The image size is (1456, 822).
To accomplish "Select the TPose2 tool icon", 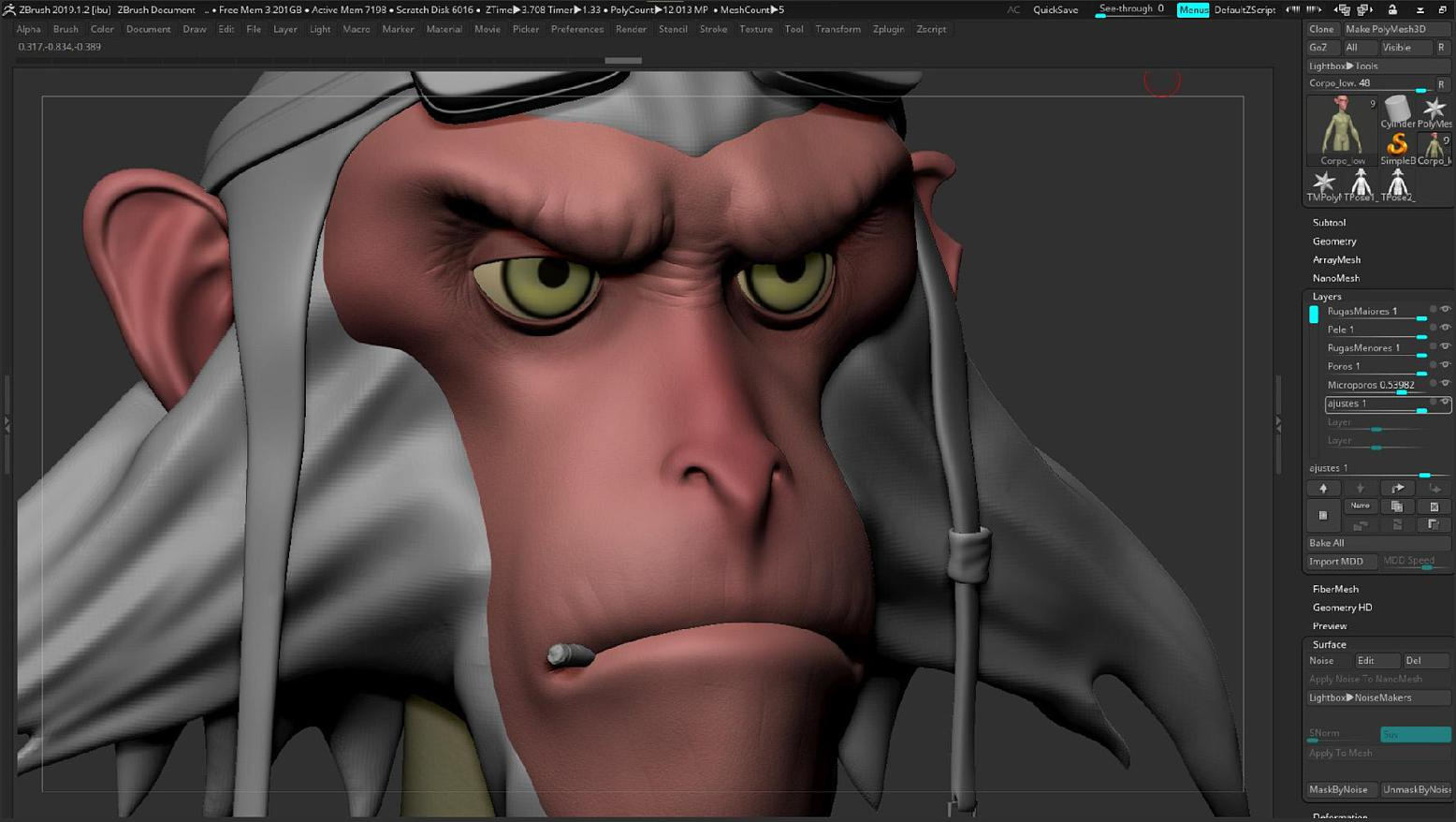I will (x=1397, y=185).
